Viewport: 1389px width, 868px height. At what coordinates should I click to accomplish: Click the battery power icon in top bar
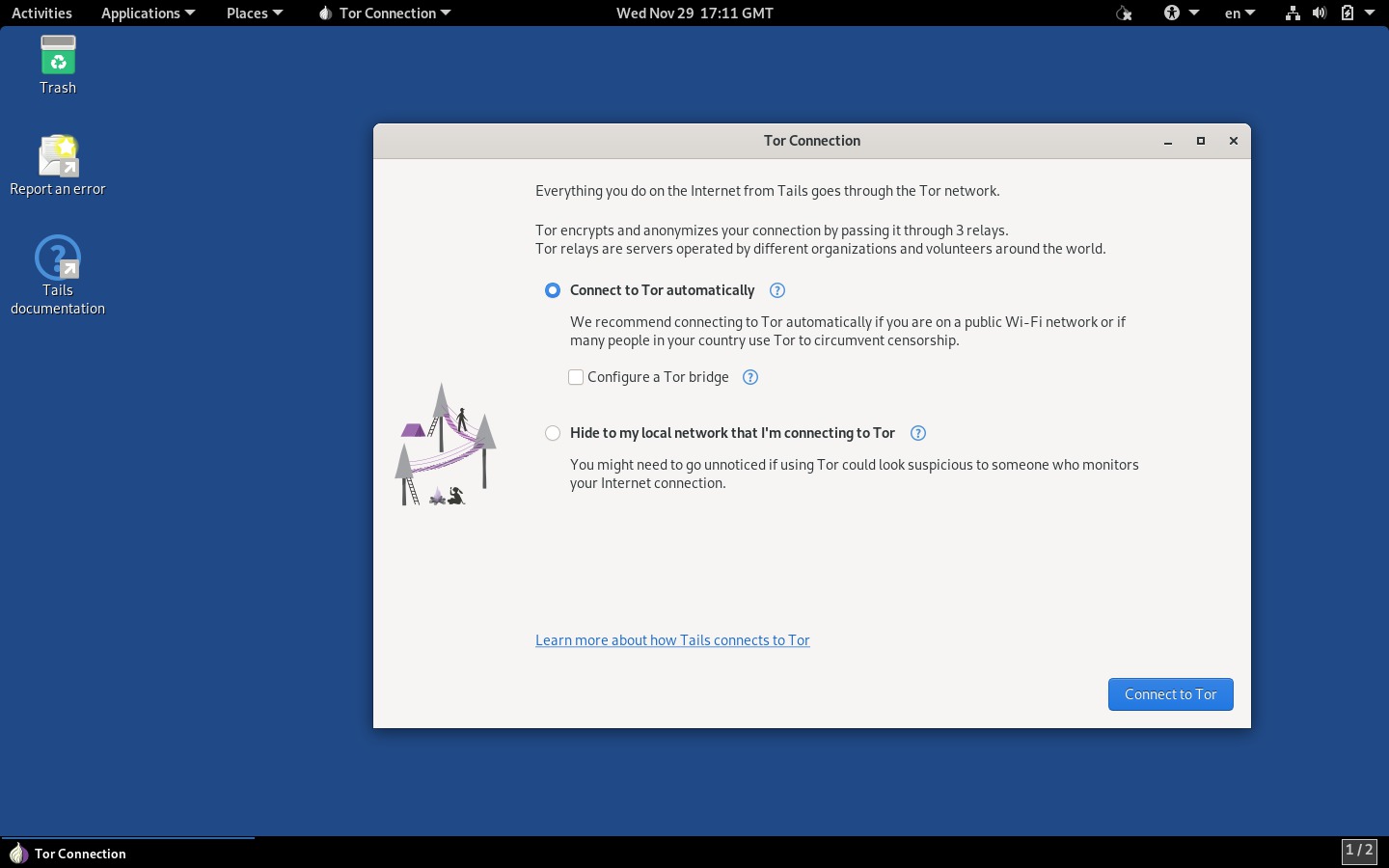click(1348, 13)
